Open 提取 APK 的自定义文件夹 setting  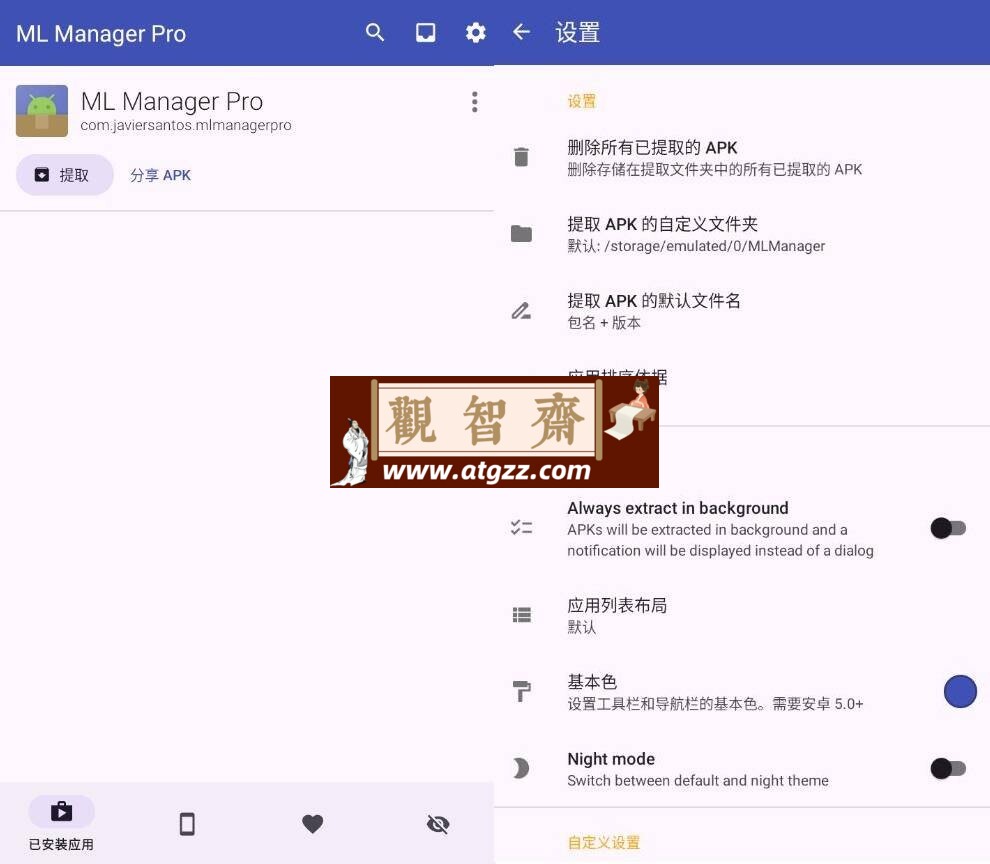[742, 234]
